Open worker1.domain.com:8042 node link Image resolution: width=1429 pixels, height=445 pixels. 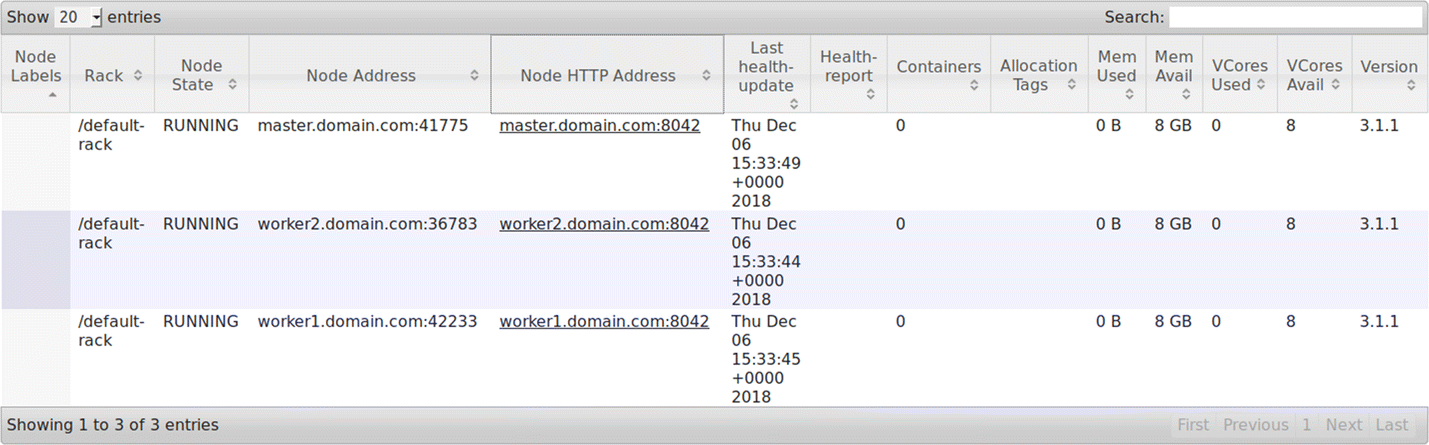[x=604, y=322]
